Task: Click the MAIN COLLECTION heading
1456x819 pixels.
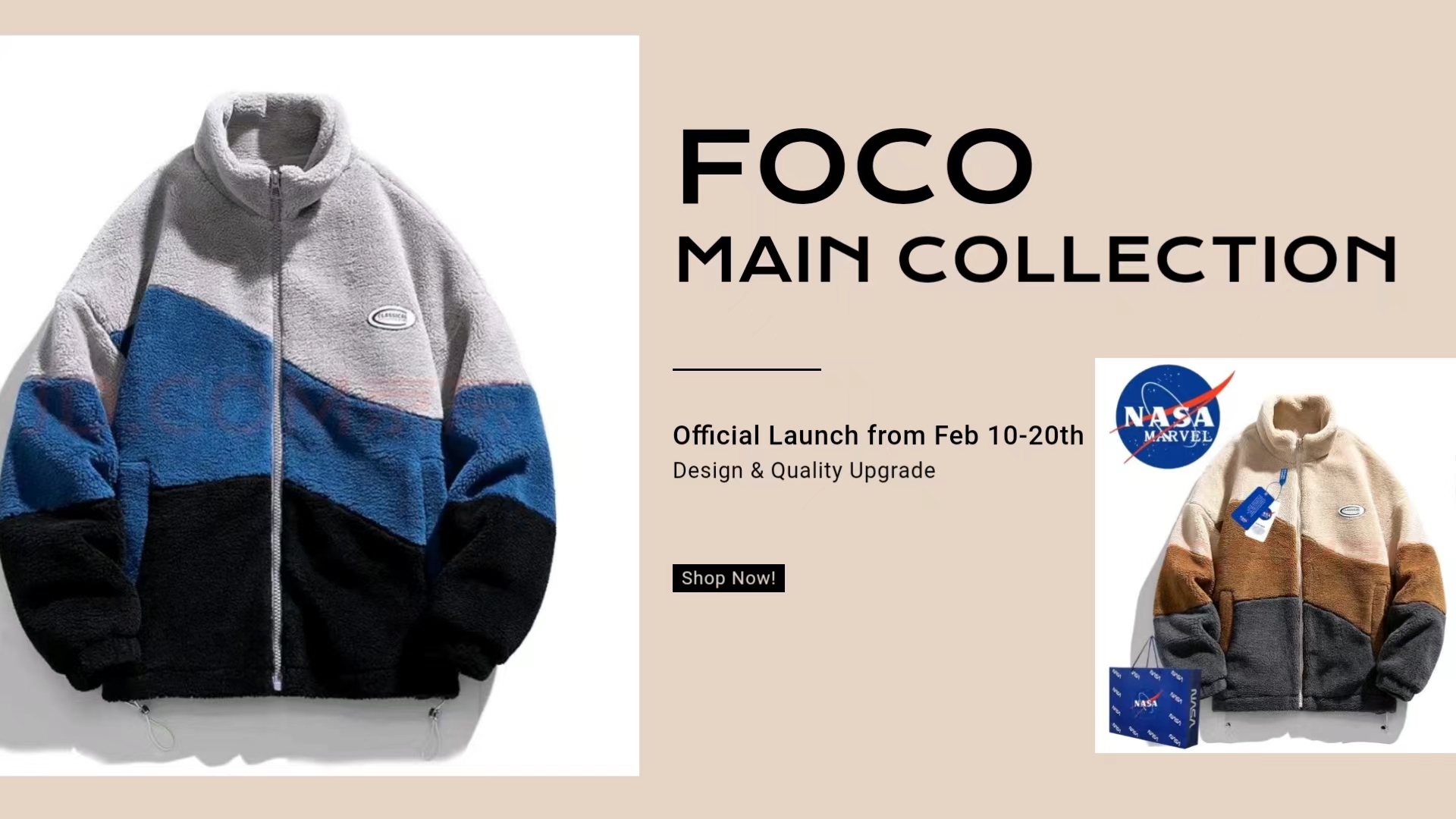Action: point(1036,259)
